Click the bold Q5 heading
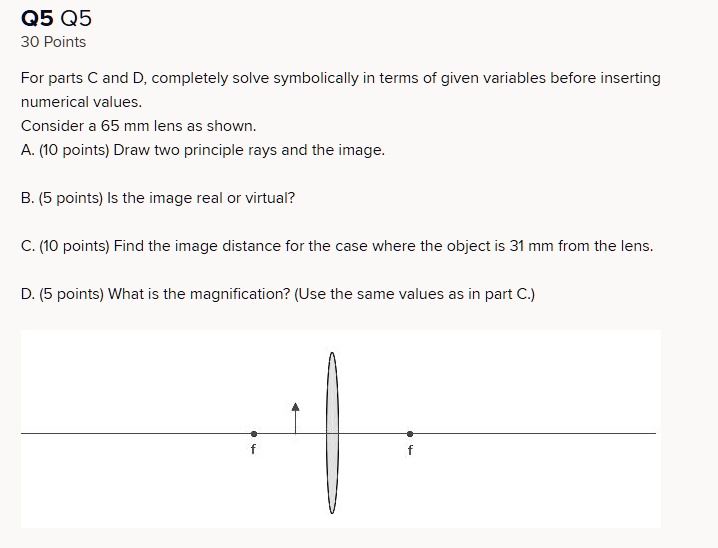The image size is (718, 548). coord(37,18)
